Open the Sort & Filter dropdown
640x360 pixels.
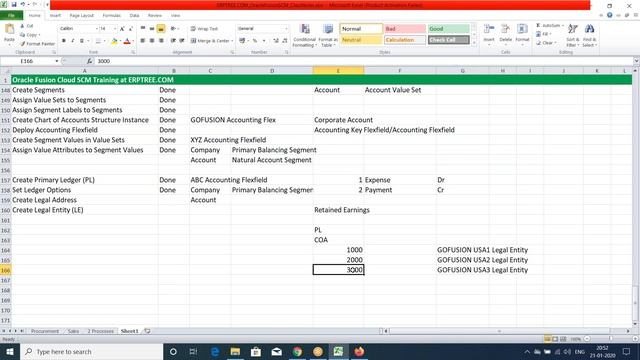point(573,35)
